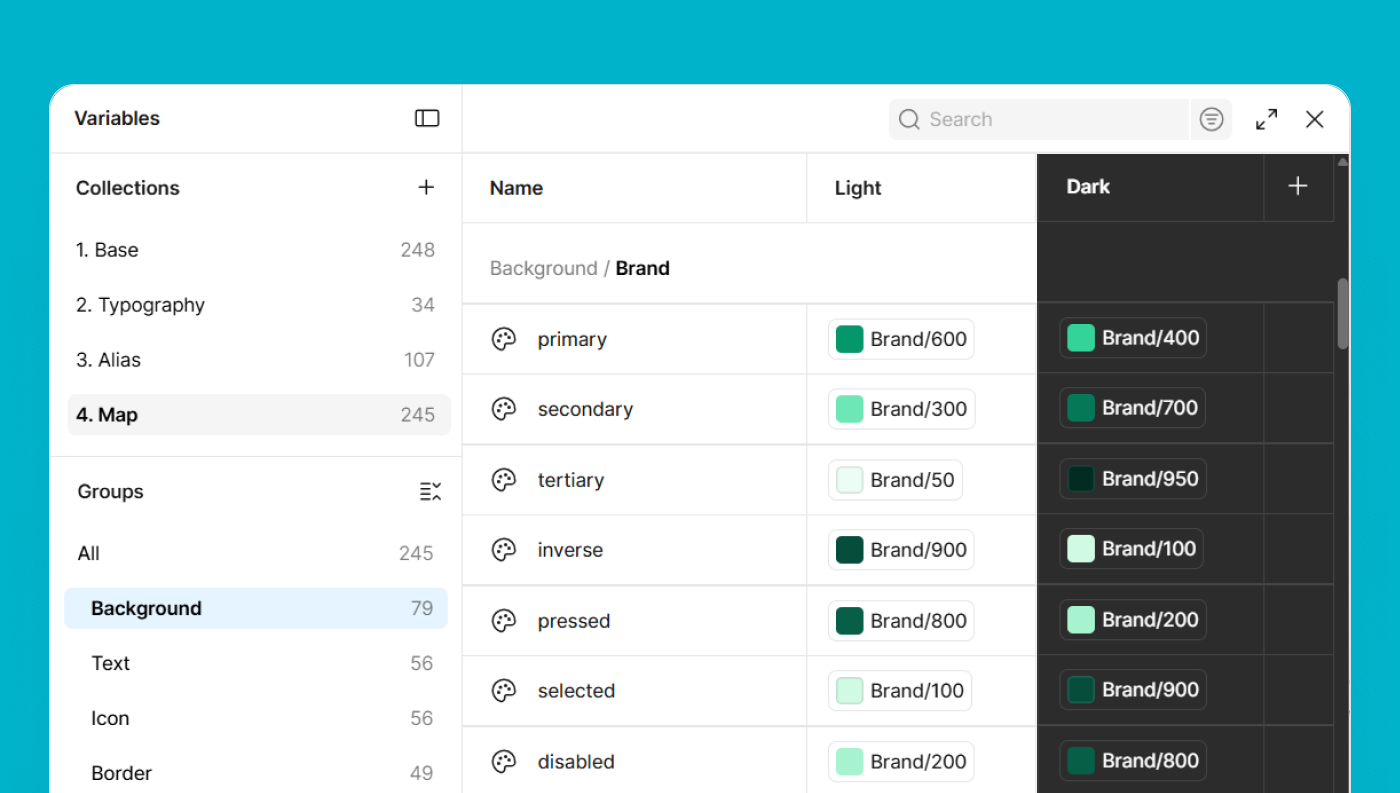This screenshot has width=1400, height=793.
Task: Click the scrollbar up arrow
Action: (1343, 161)
